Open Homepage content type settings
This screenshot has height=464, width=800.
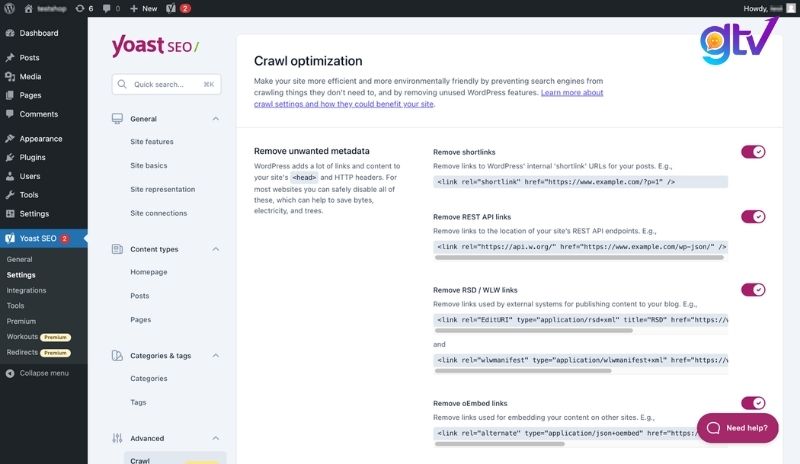click(x=148, y=272)
